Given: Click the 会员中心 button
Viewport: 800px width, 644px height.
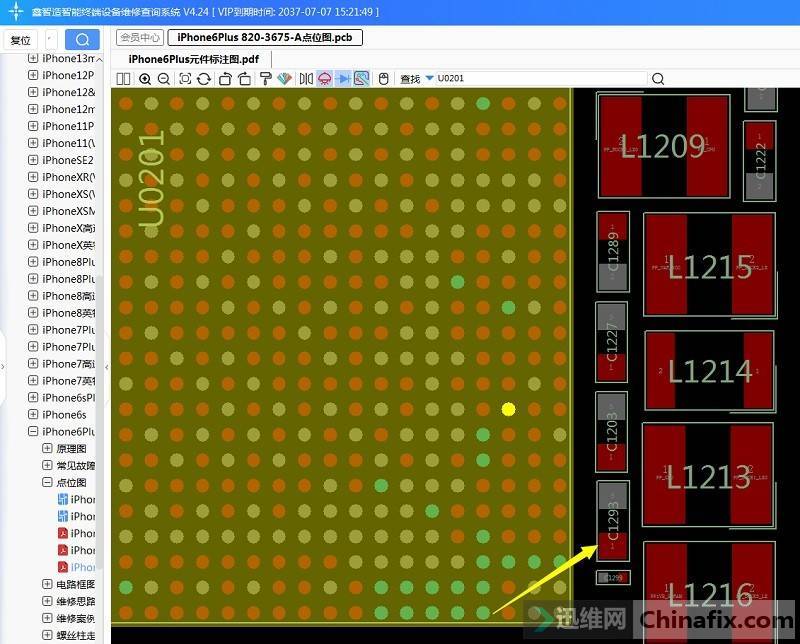Looking at the screenshot, I should [x=140, y=37].
